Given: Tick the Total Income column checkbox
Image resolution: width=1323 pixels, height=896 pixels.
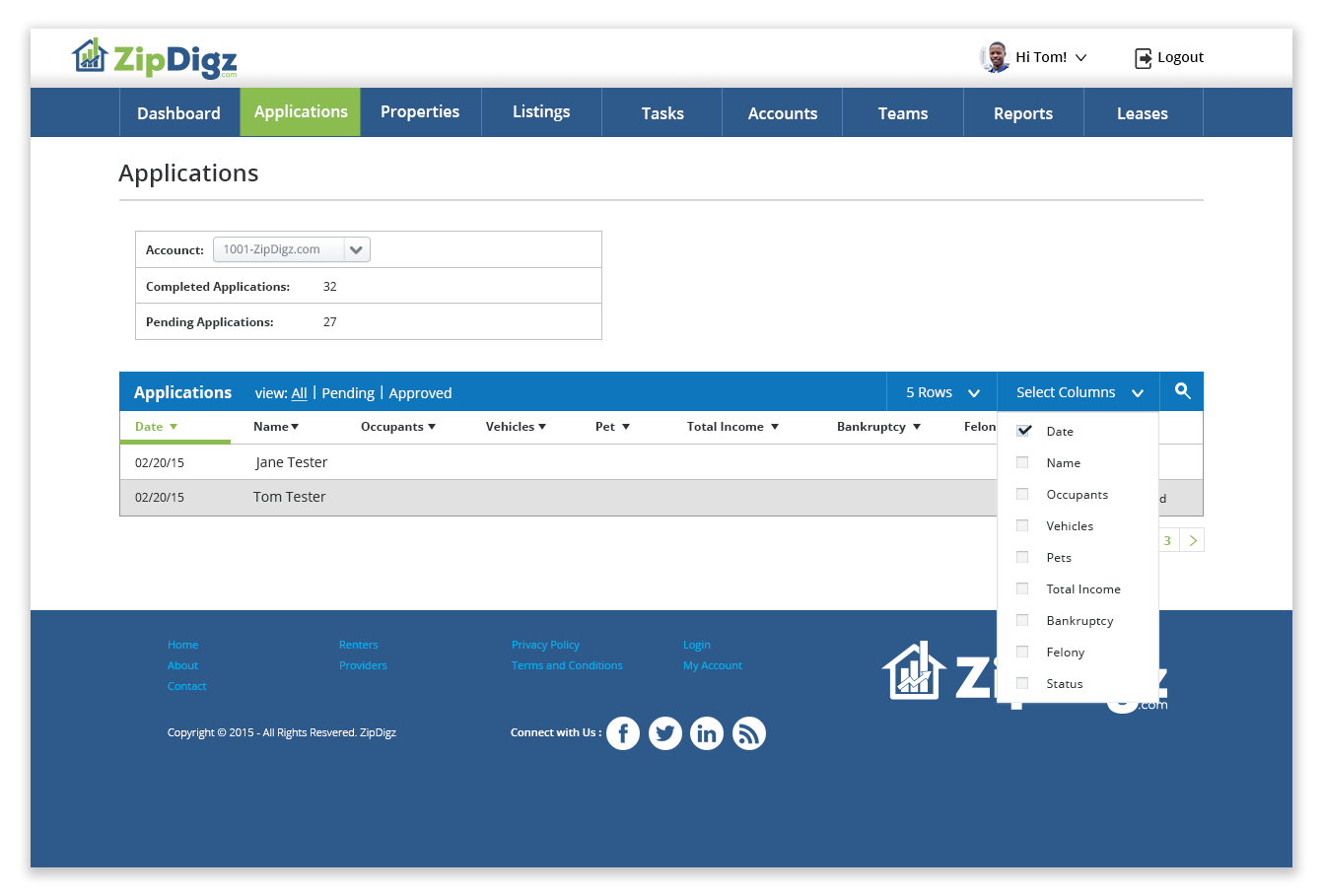Looking at the screenshot, I should [1022, 588].
